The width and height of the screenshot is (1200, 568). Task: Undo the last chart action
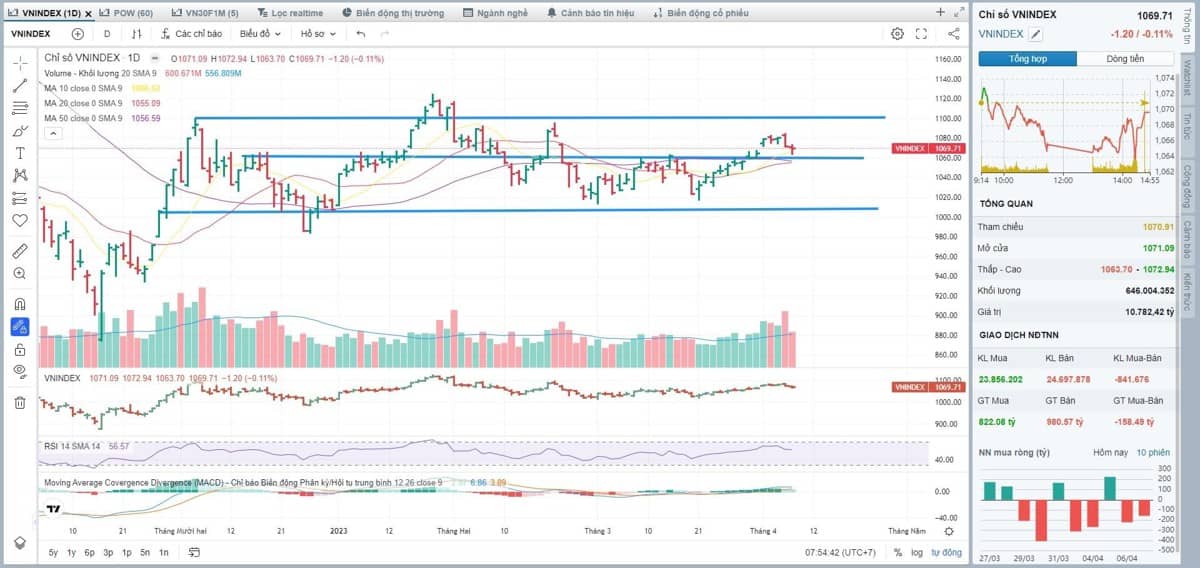(x=360, y=33)
